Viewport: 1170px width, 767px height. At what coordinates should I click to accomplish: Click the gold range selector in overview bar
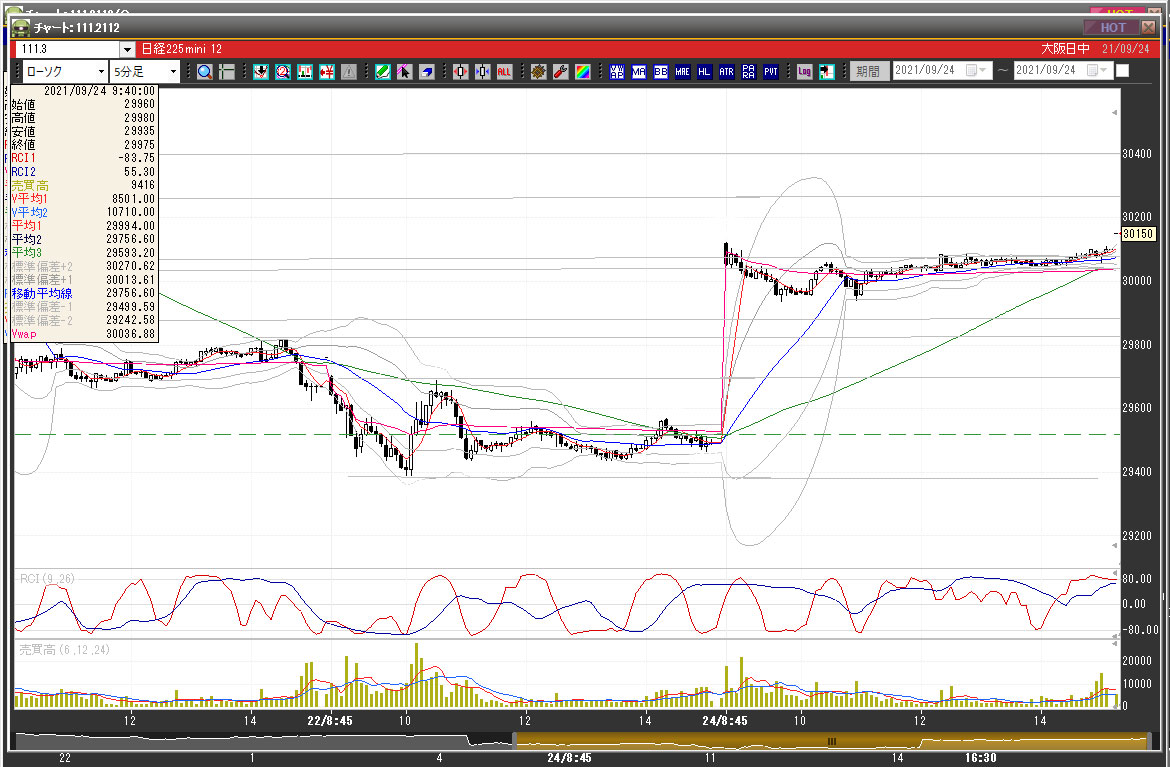(831, 742)
